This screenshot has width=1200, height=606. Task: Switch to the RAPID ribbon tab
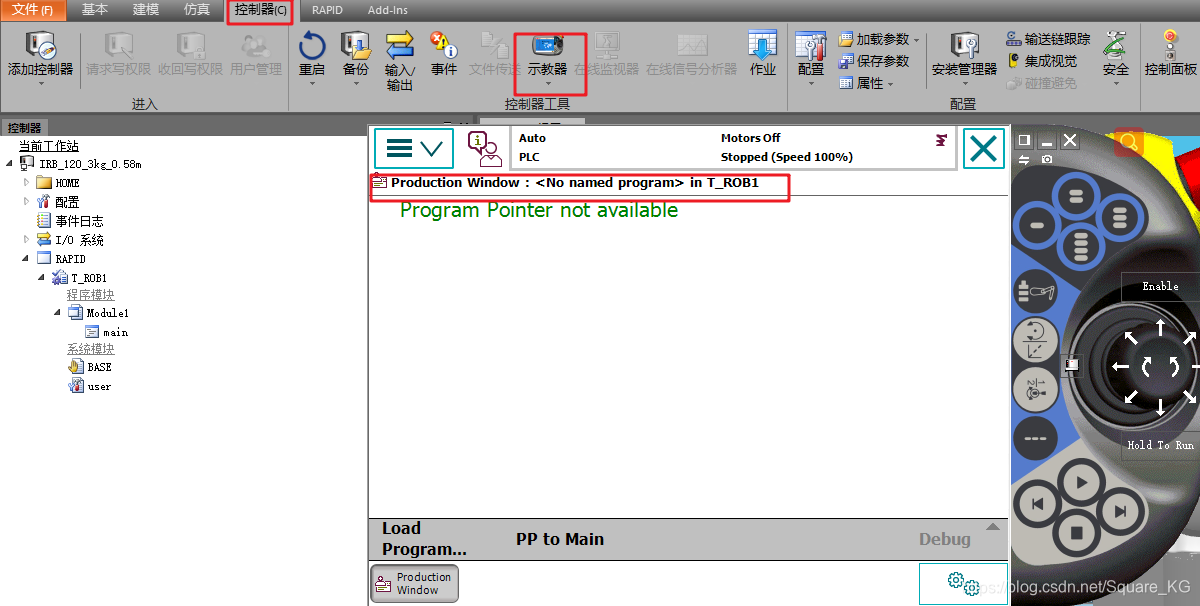(x=327, y=10)
